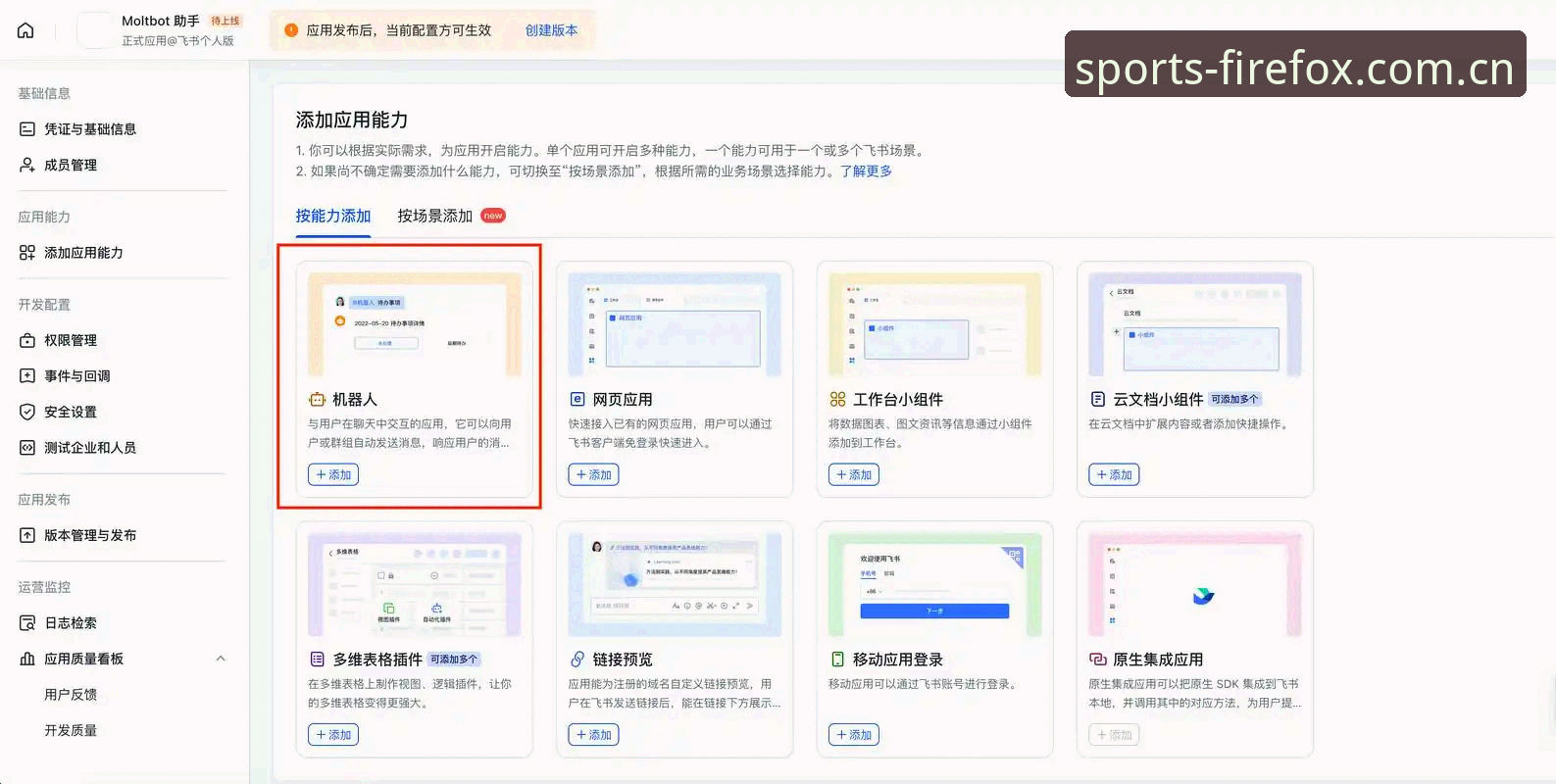Click the 可添加多个 tag on 多维表格插件
Screen dimensions: 1556x784
tap(454, 660)
